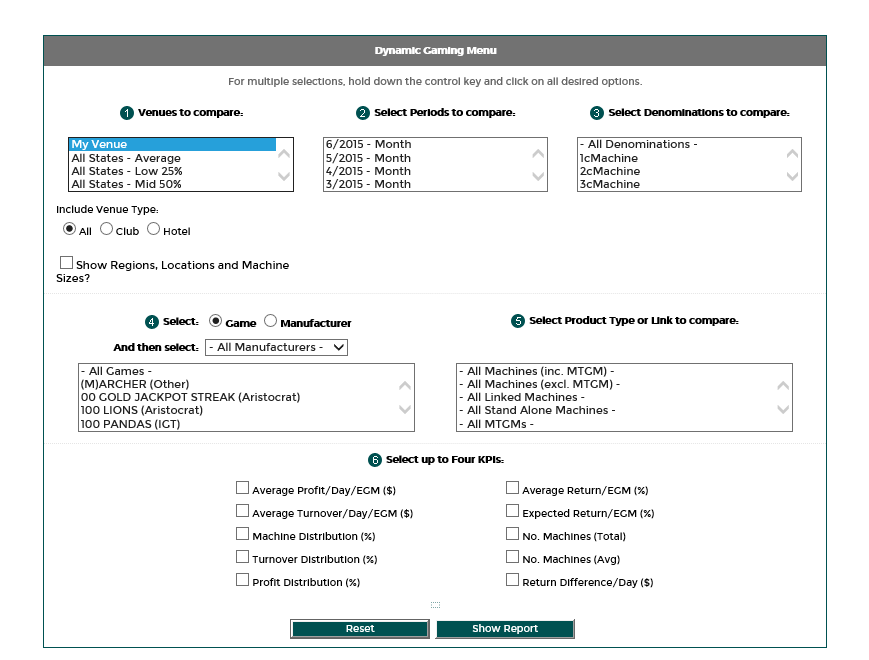Select '- All MTGMs -' option
869x660 pixels.
616,424
